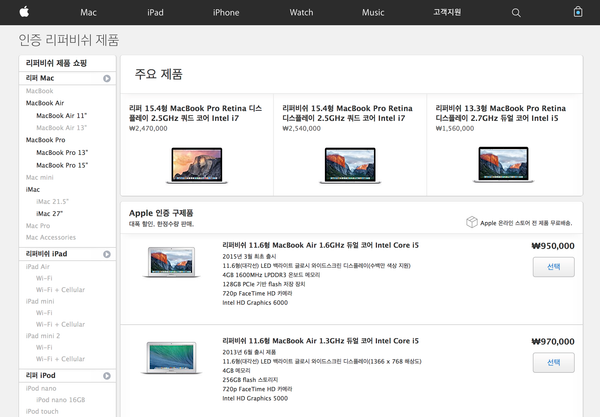Select Mac Accessories in sidebar
The image size is (600, 417).
51,238
